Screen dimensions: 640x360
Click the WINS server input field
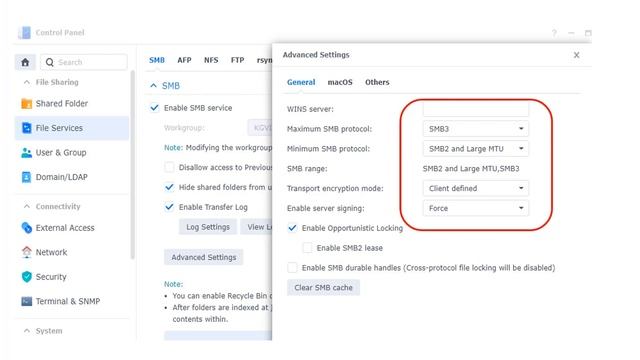(x=476, y=109)
